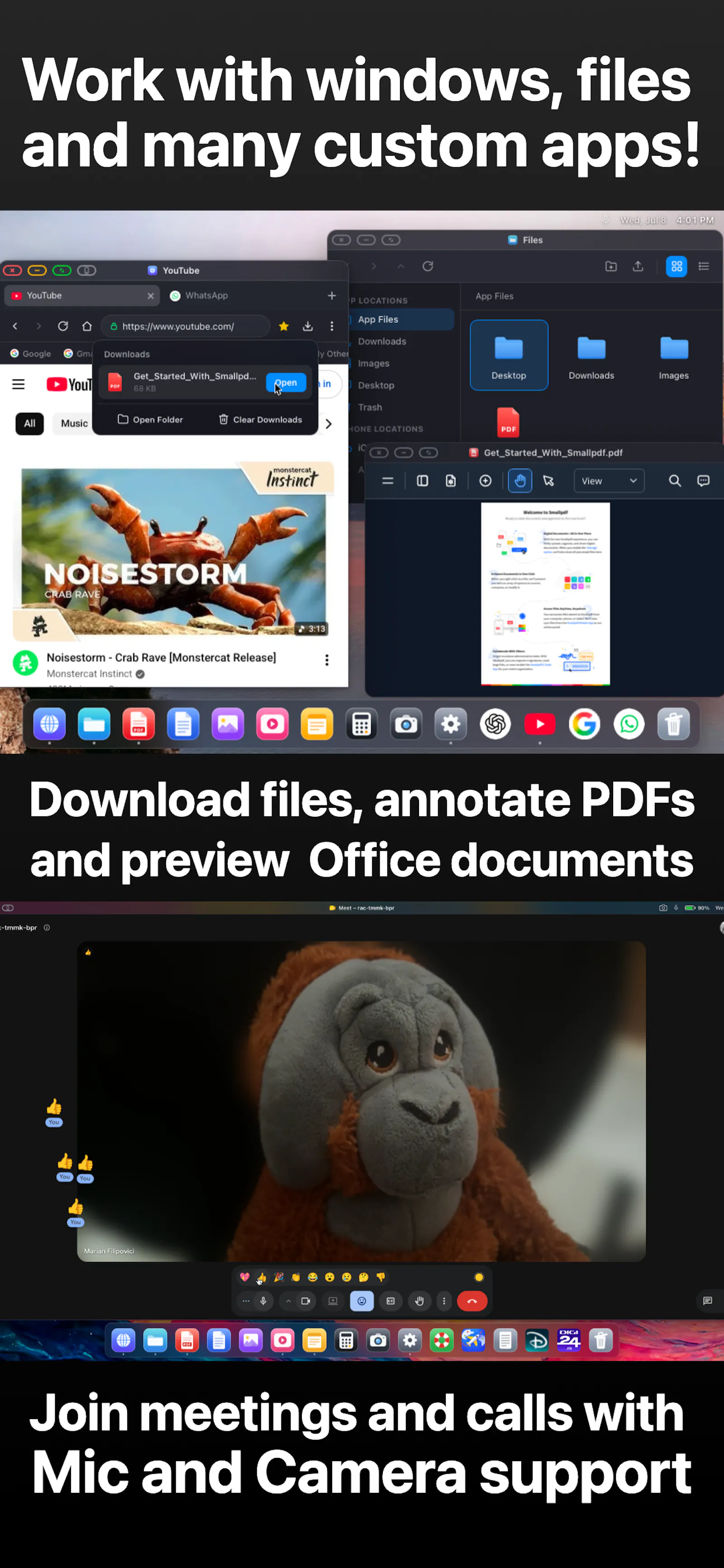Click the youtube.com address bar
Viewport: 724px width, 1568px height.
click(185, 326)
